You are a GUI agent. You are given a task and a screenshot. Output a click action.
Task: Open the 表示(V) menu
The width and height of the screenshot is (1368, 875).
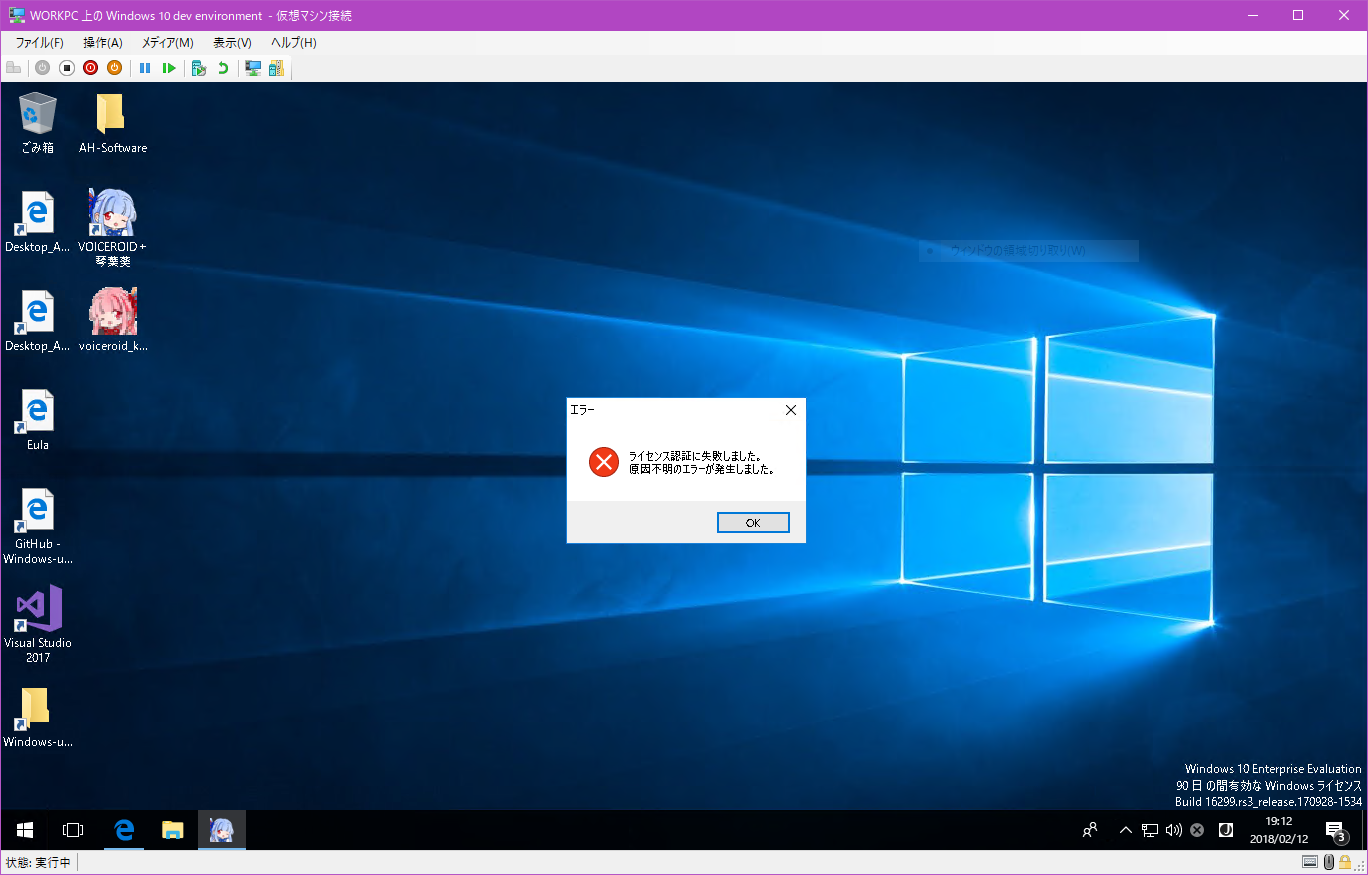tap(232, 43)
